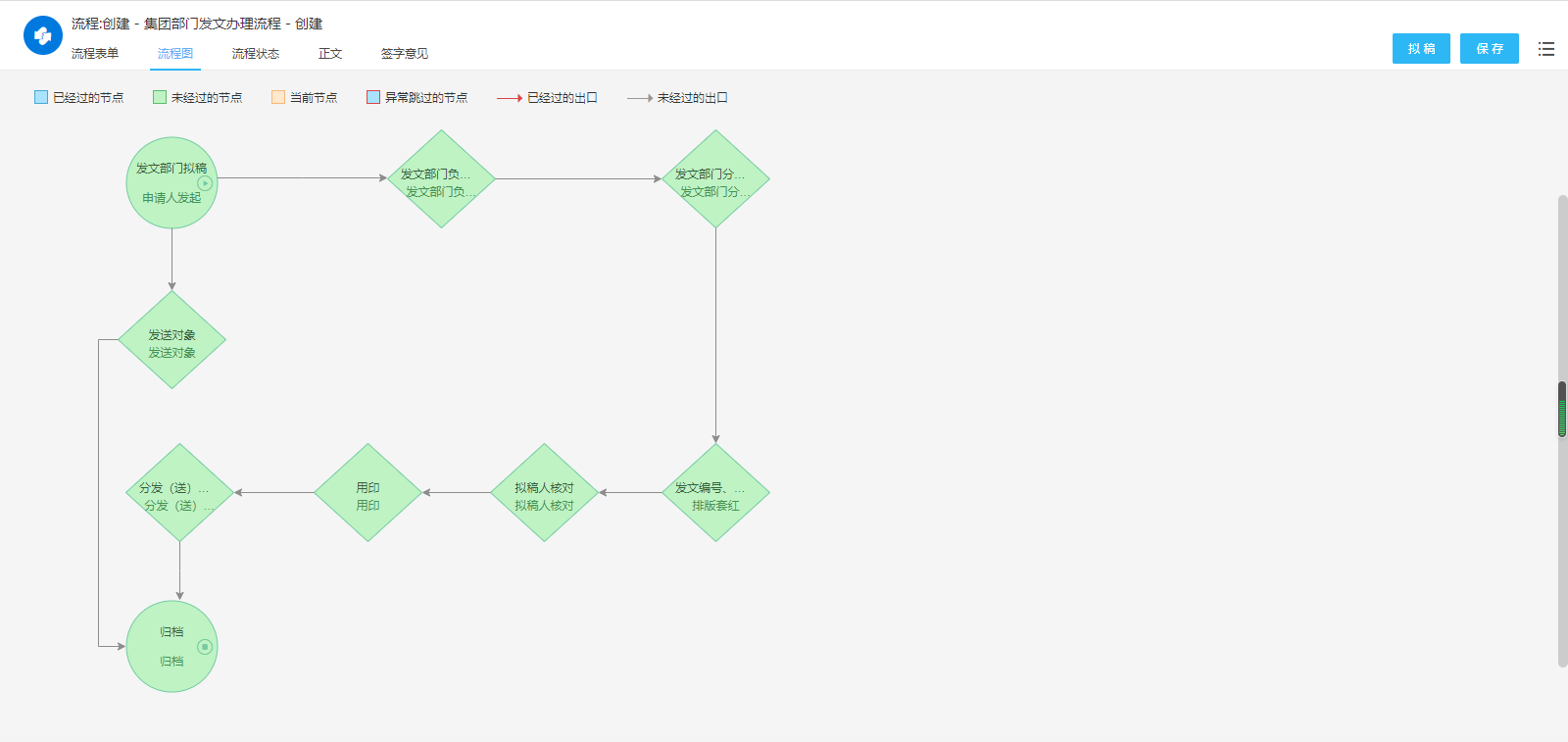Viewport: 1568px width, 742px height.
Task: Switch to the 流程表单 tab
Action: coord(95,54)
